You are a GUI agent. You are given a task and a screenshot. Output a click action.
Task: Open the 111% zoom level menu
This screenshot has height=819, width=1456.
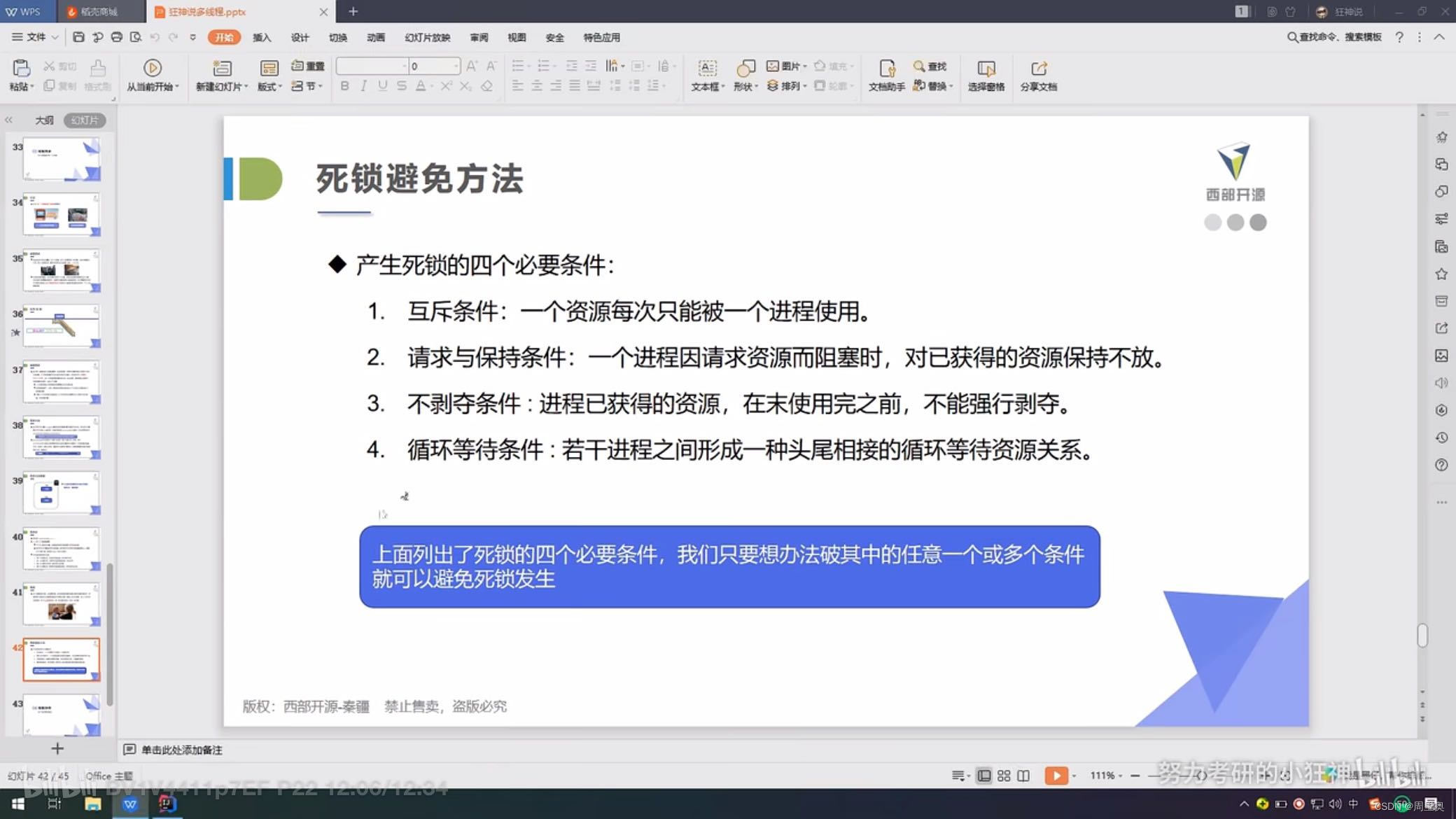click(x=1105, y=776)
